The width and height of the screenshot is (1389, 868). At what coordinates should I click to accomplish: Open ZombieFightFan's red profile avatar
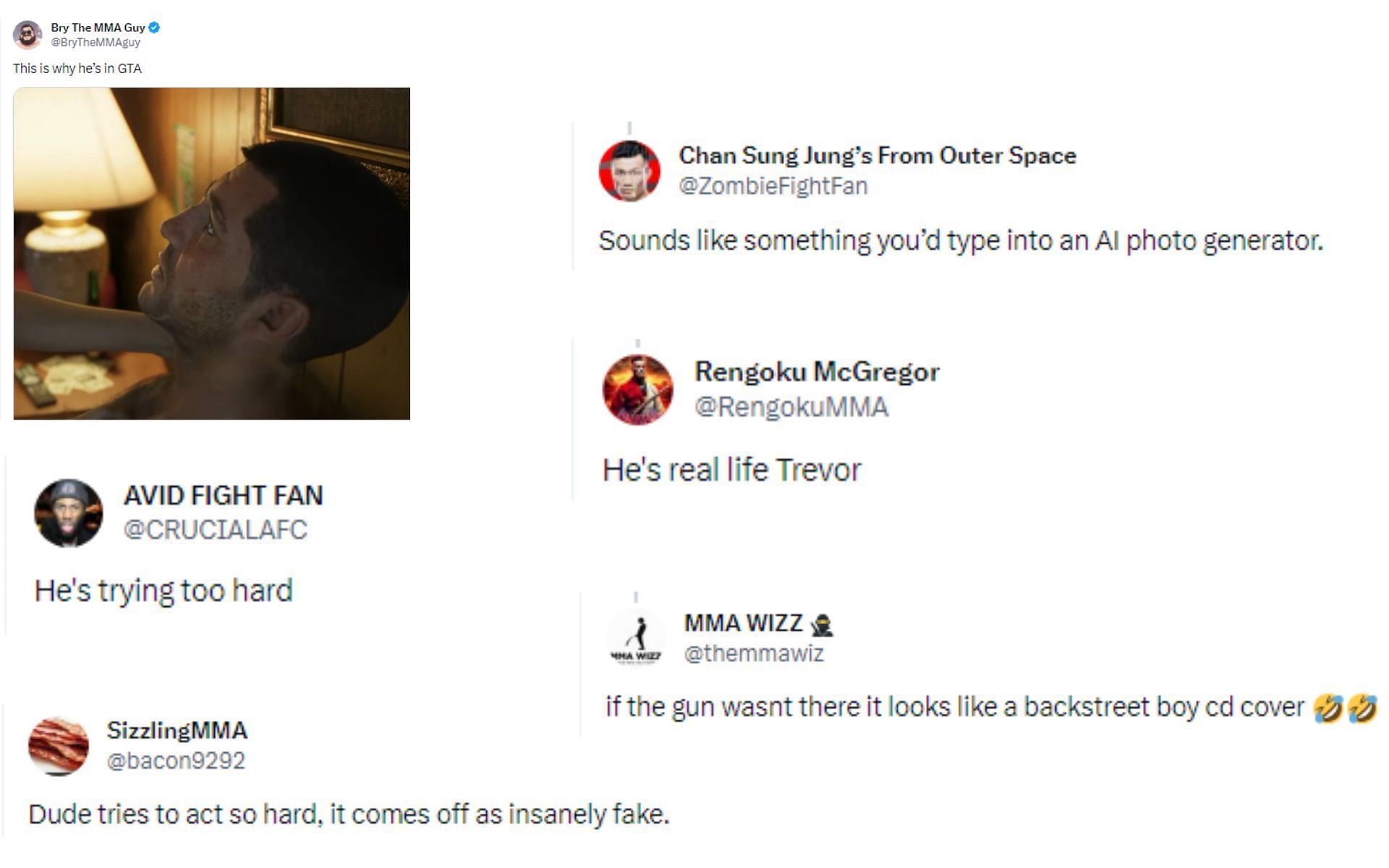(x=629, y=171)
